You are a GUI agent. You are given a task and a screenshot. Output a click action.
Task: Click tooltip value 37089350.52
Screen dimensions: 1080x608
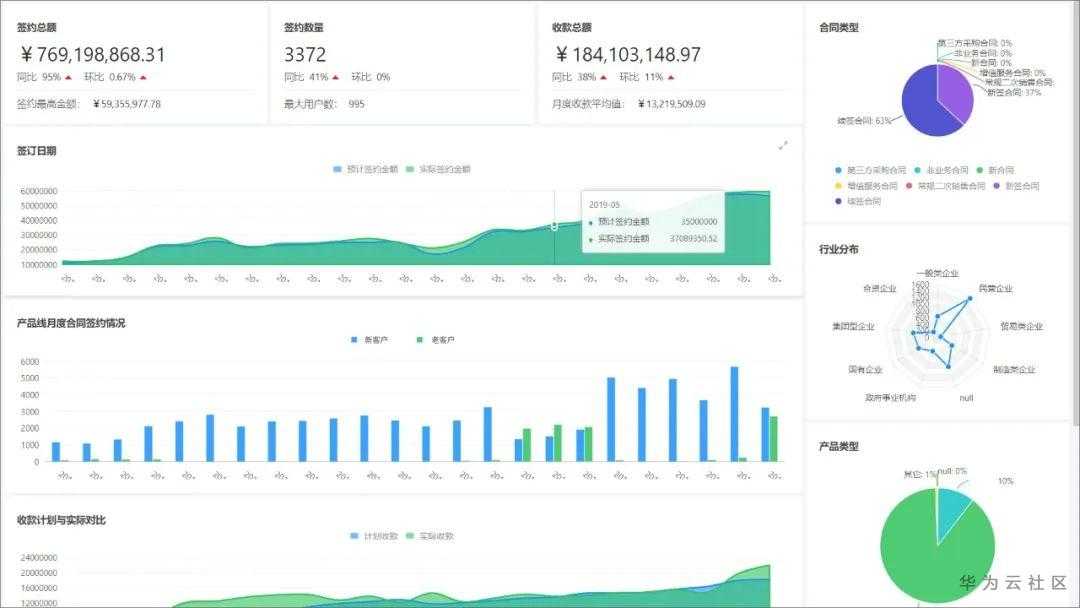pyautogui.click(x=694, y=239)
